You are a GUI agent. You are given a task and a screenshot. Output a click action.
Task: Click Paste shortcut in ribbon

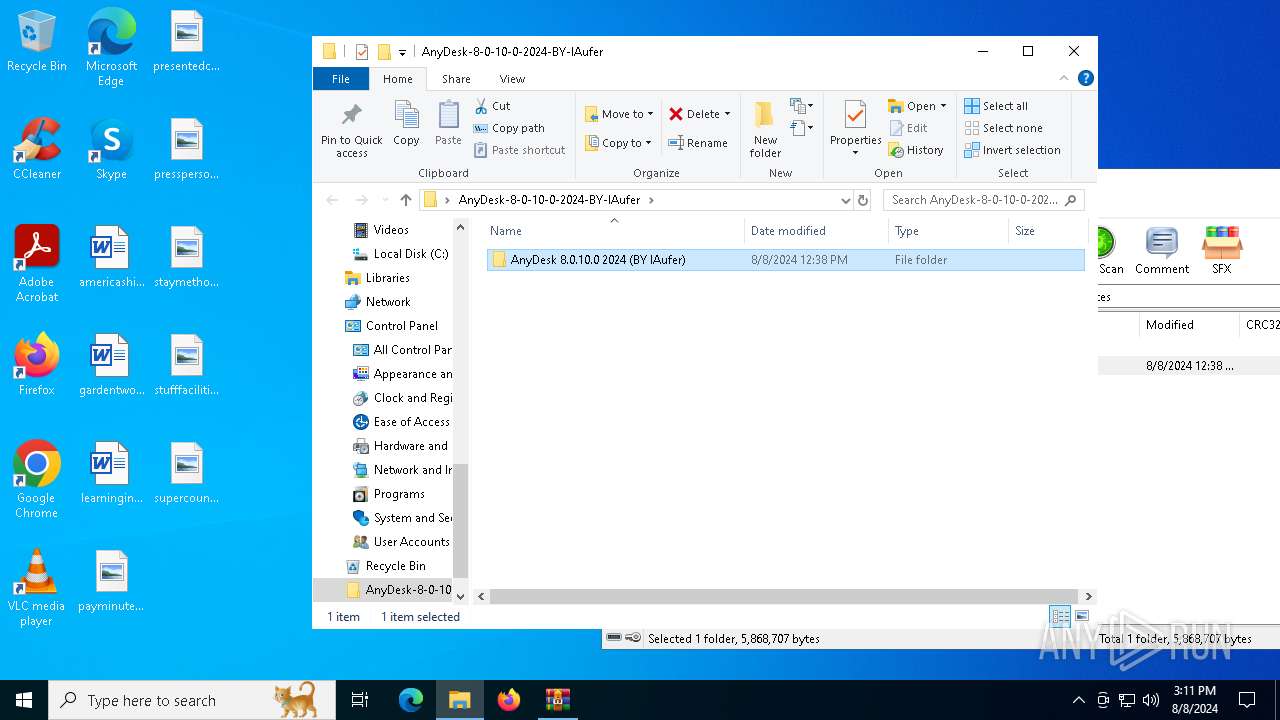point(520,150)
